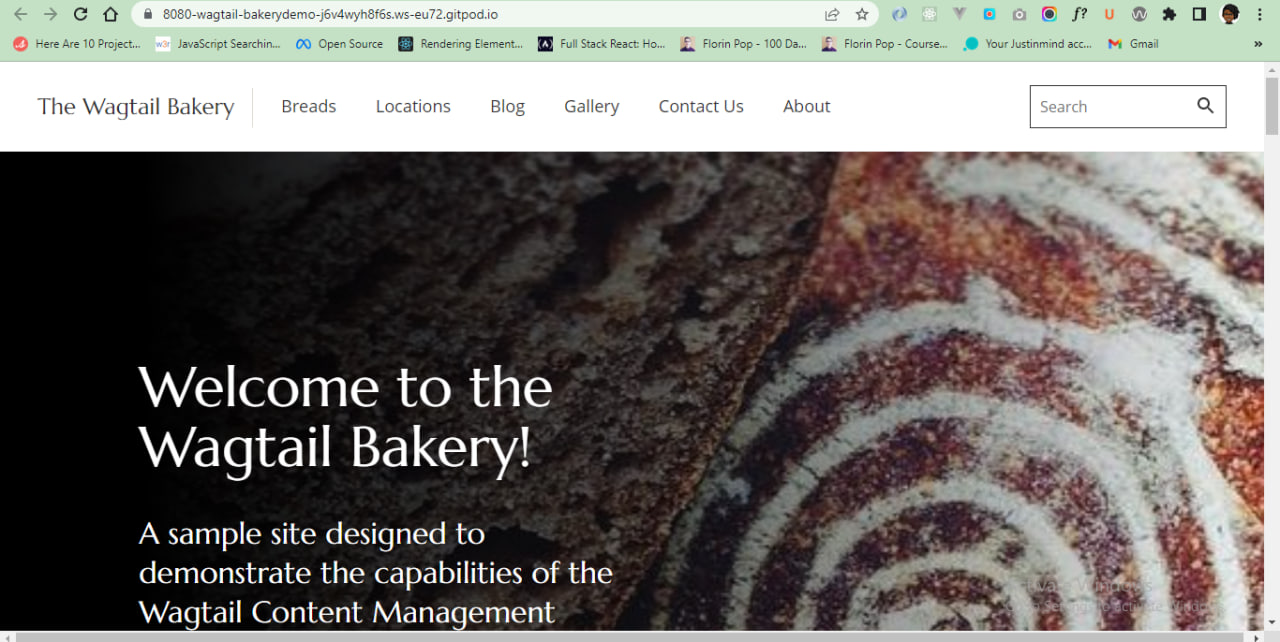Click the Welcome to the Wagtail Bakery heading
This screenshot has height=642, width=1280.
(345, 417)
